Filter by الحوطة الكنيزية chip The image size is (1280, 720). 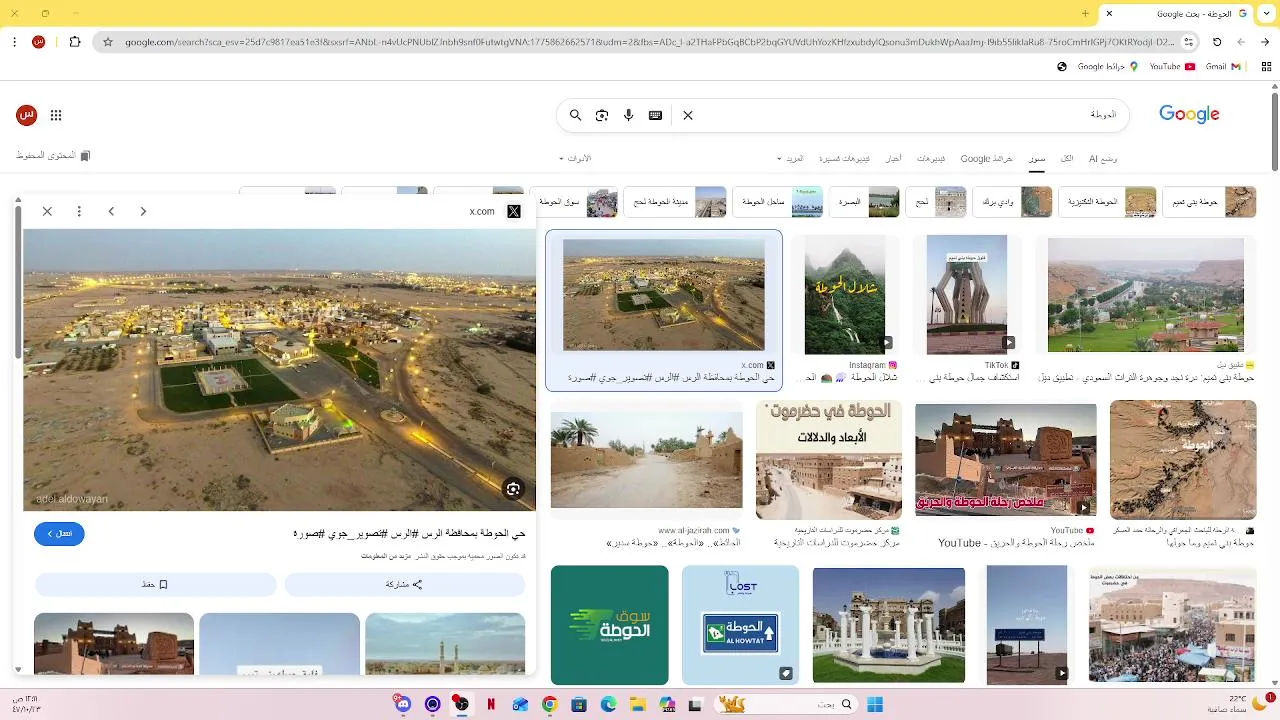1106,202
